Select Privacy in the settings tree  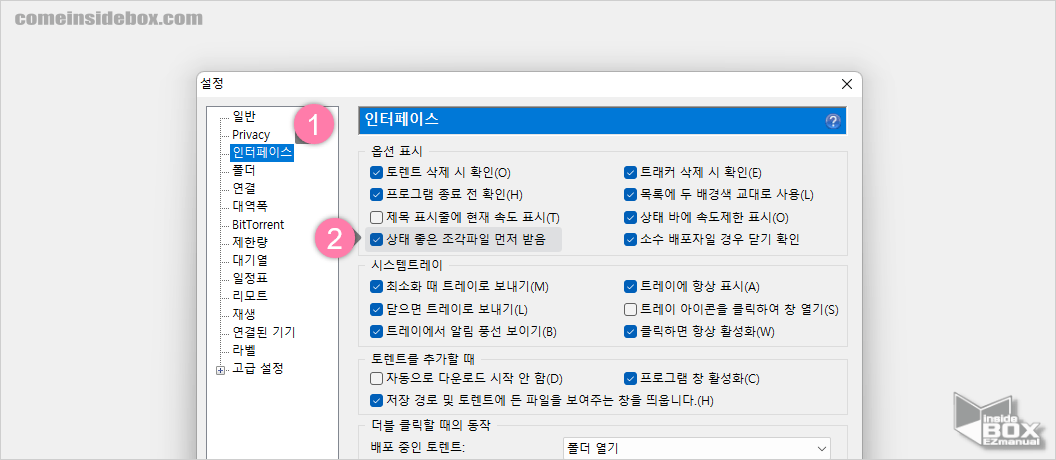click(x=251, y=134)
